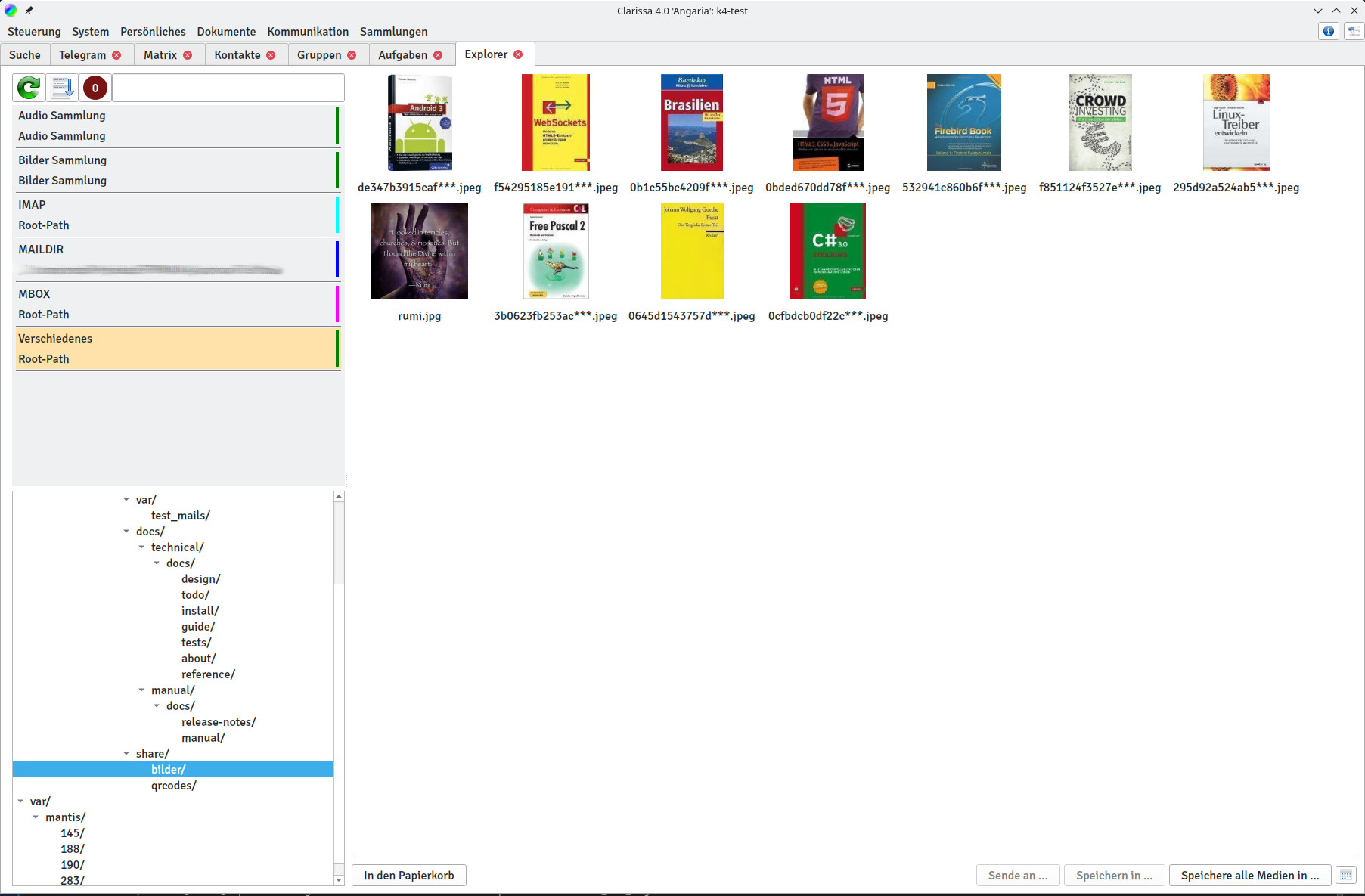Open the Sammlungen menu
The image size is (1365, 896).
(x=393, y=32)
